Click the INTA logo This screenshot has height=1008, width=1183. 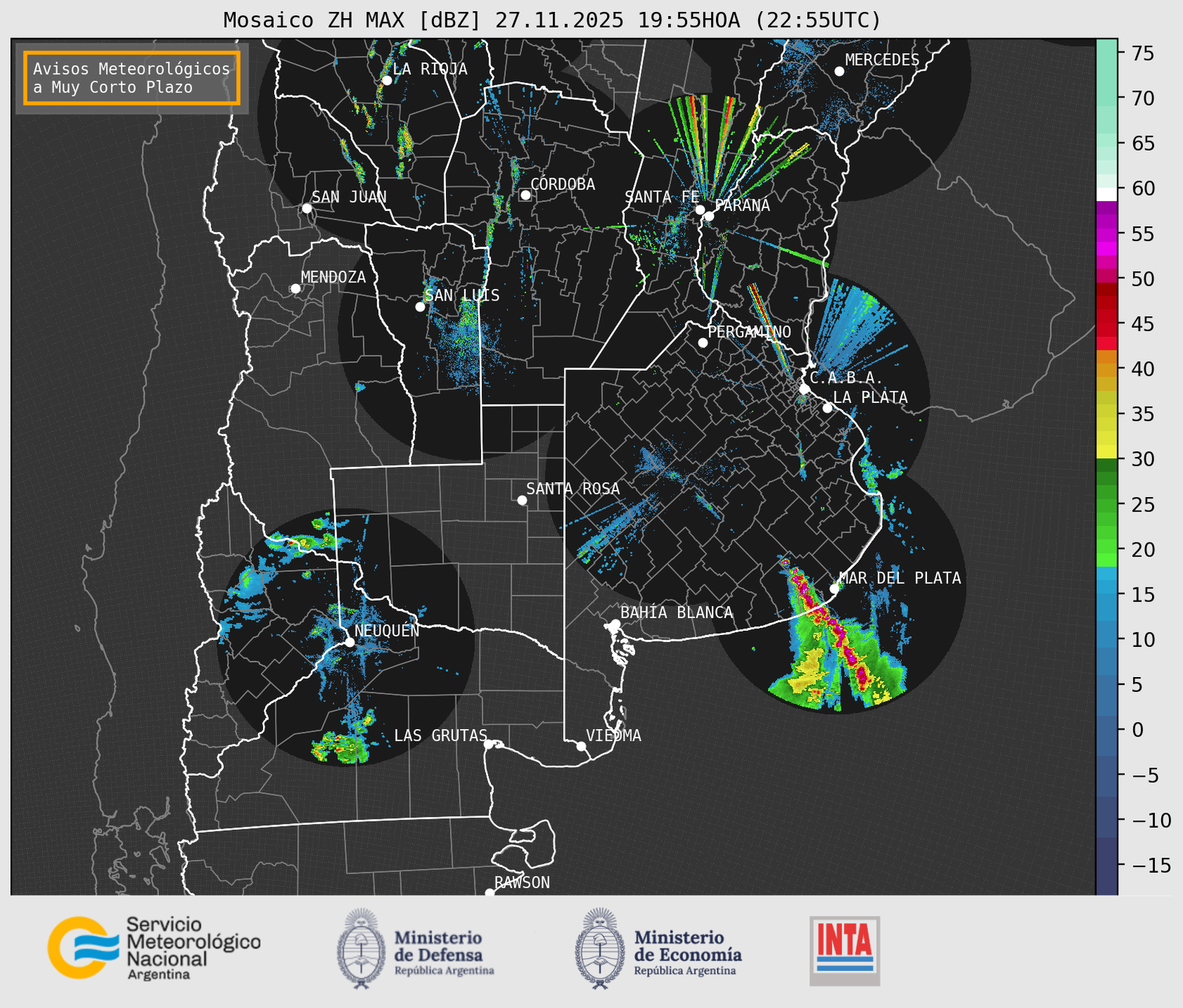(x=844, y=951)
